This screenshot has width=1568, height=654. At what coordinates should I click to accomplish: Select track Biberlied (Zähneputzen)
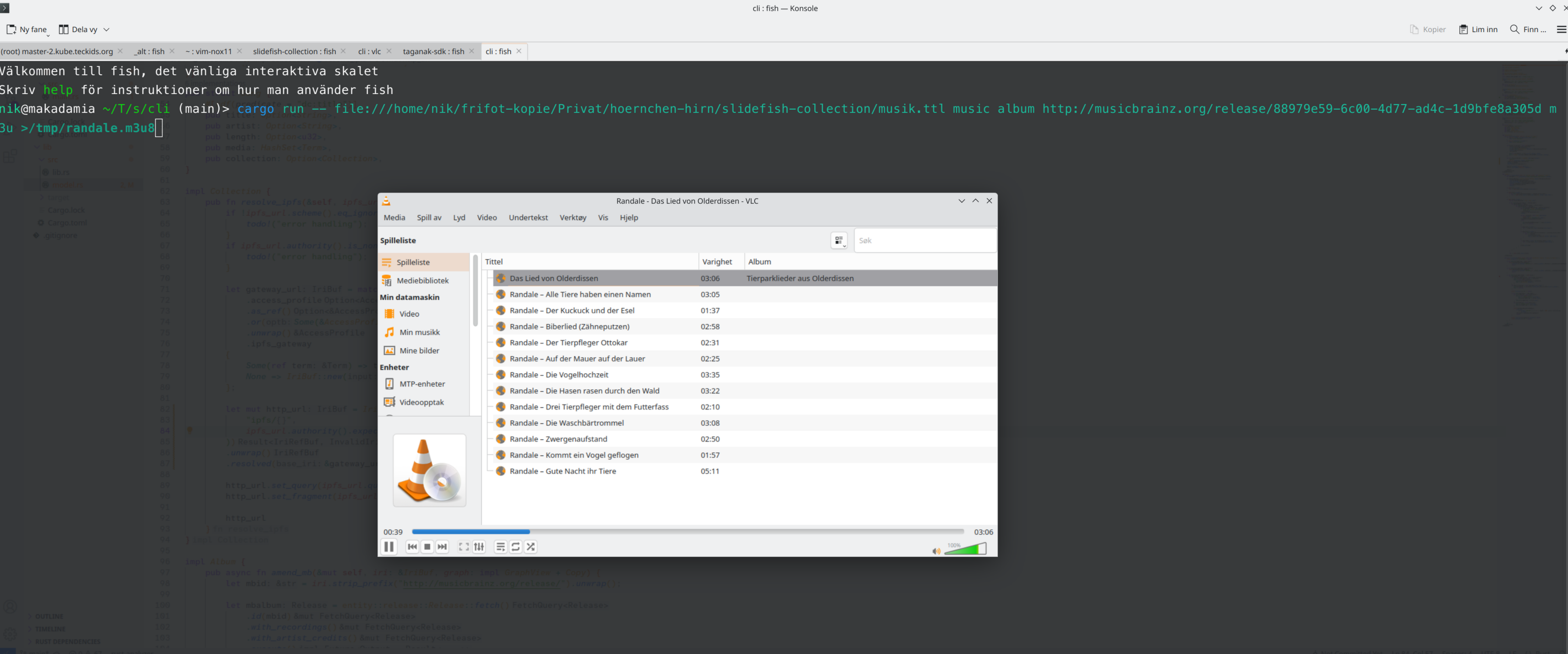point(745,327)
